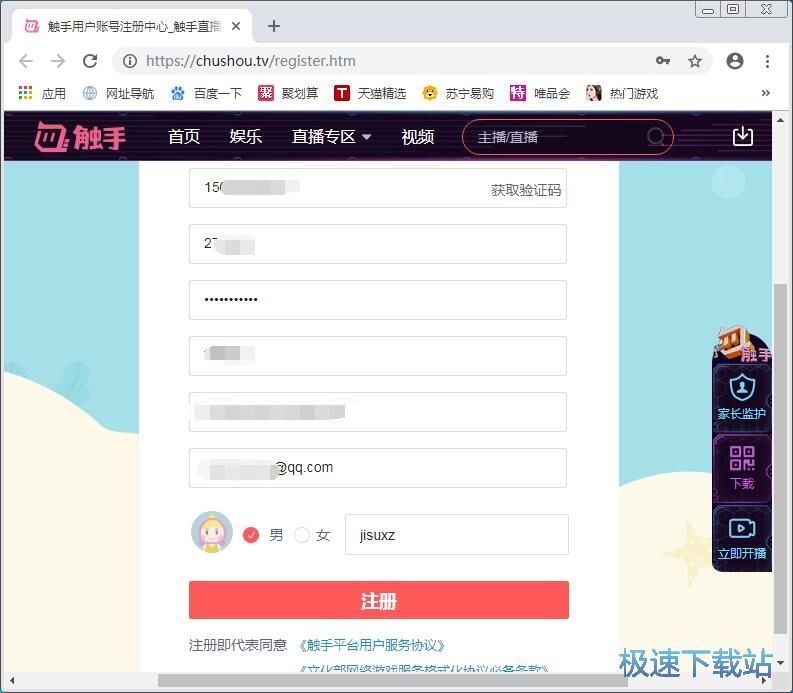Open 苏宁易购 bookmark
793x693 pixels.
458,93
